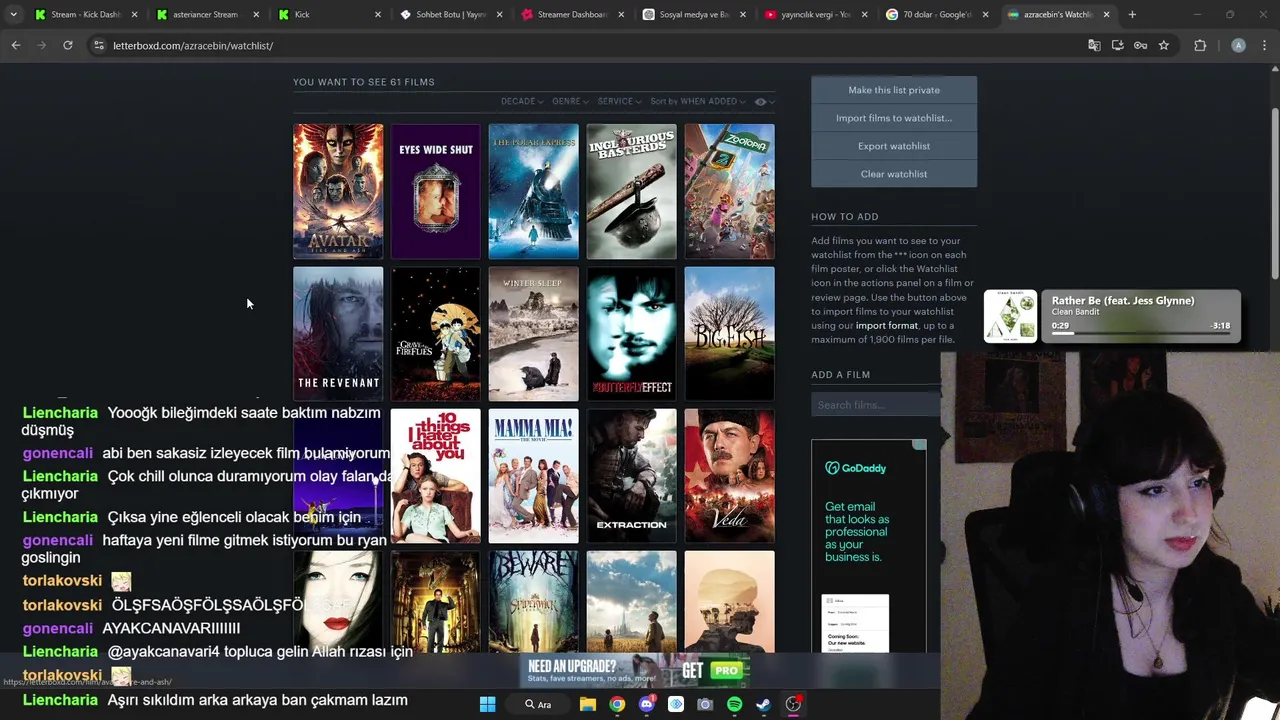The width and height of the screenshot is (1280, 720).
Task: Open The Polar Express poster
Action: (533, 191)
